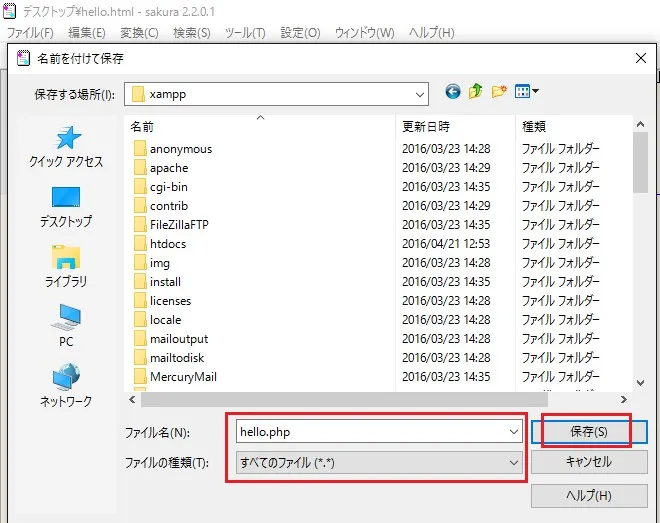Expand the file name dropdown arrow
Viewport: 660px width, 523px height.
[514, 432]
